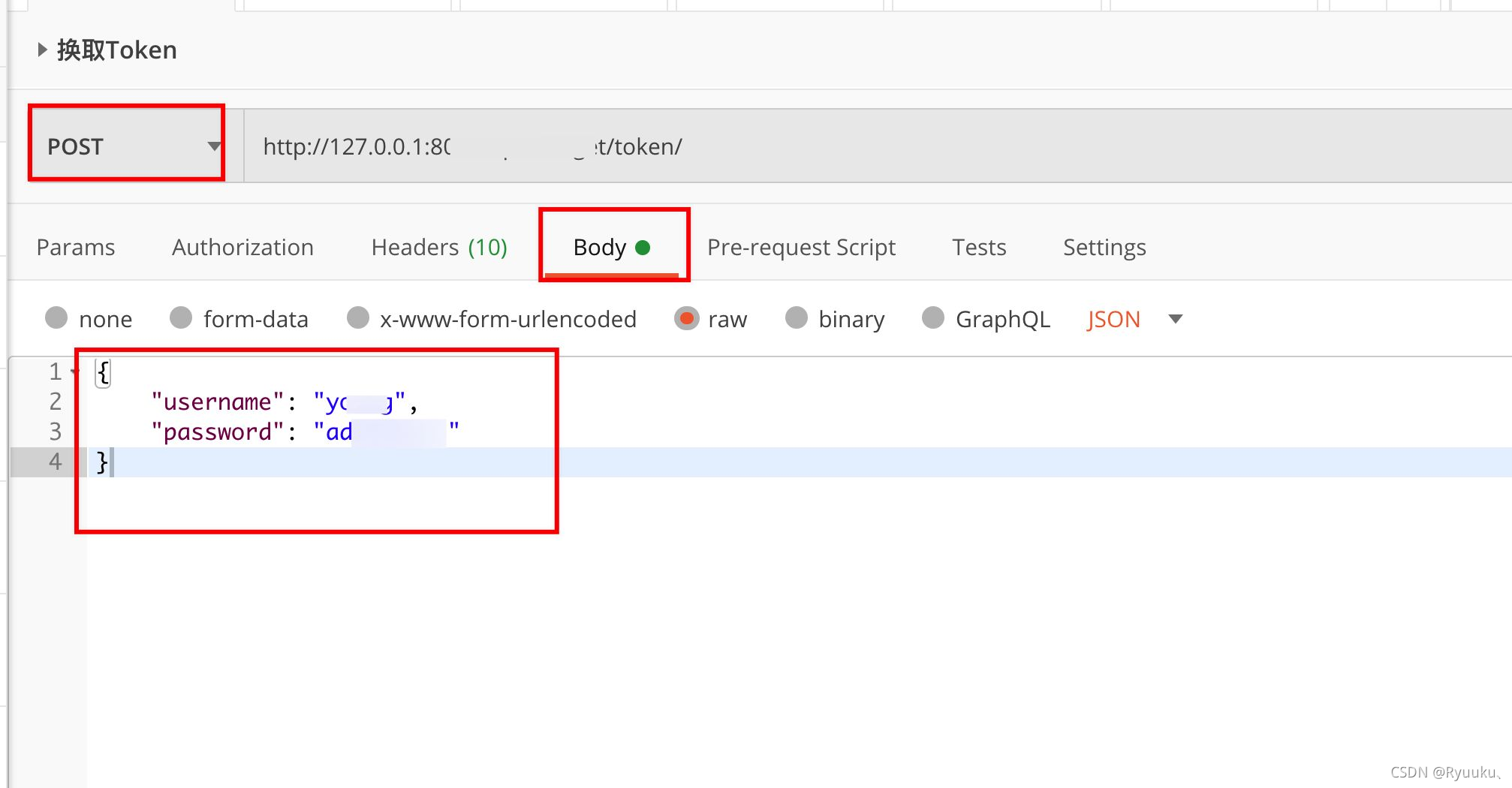
Task: Open the Settings tab
Action: point(1104,247)
